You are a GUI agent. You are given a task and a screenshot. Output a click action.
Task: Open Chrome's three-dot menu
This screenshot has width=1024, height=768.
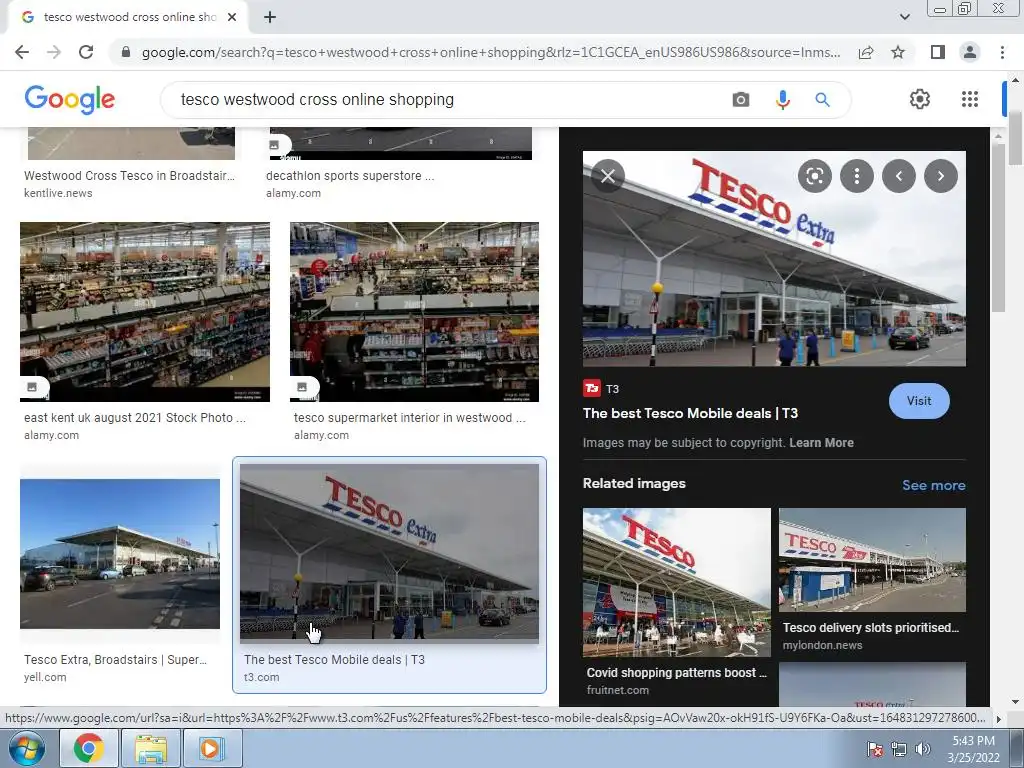tap(1002, 52)
